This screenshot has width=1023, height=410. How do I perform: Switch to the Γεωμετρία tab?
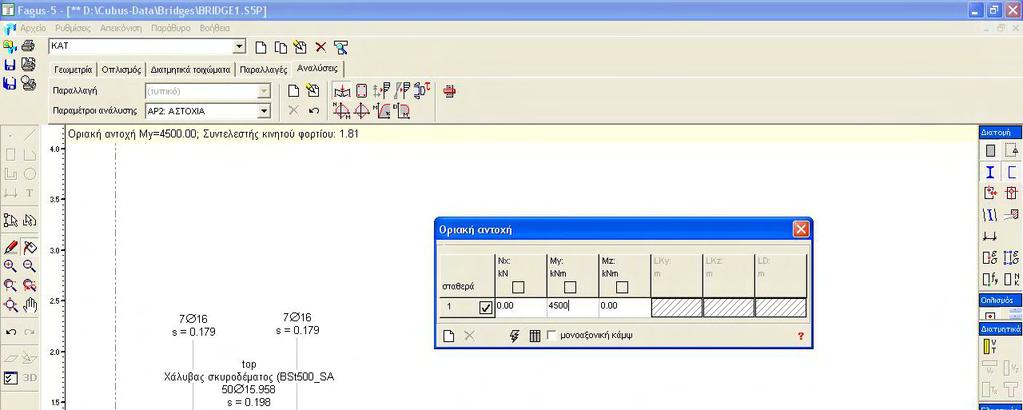click(x=73, y=69)
